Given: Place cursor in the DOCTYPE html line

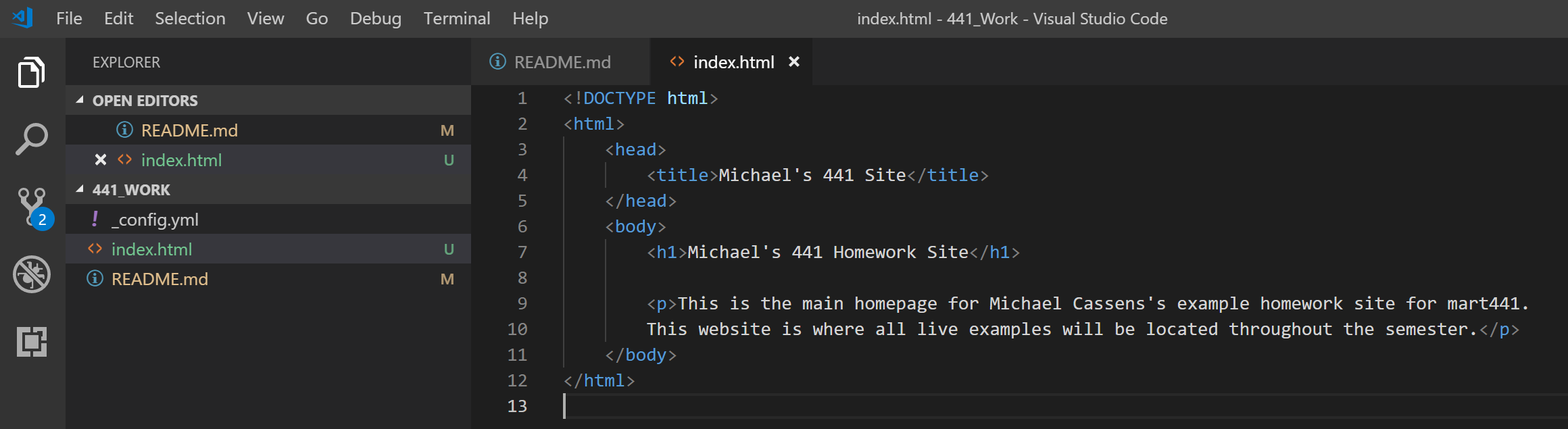Looking at the screenshot, I should click(641, 98).
